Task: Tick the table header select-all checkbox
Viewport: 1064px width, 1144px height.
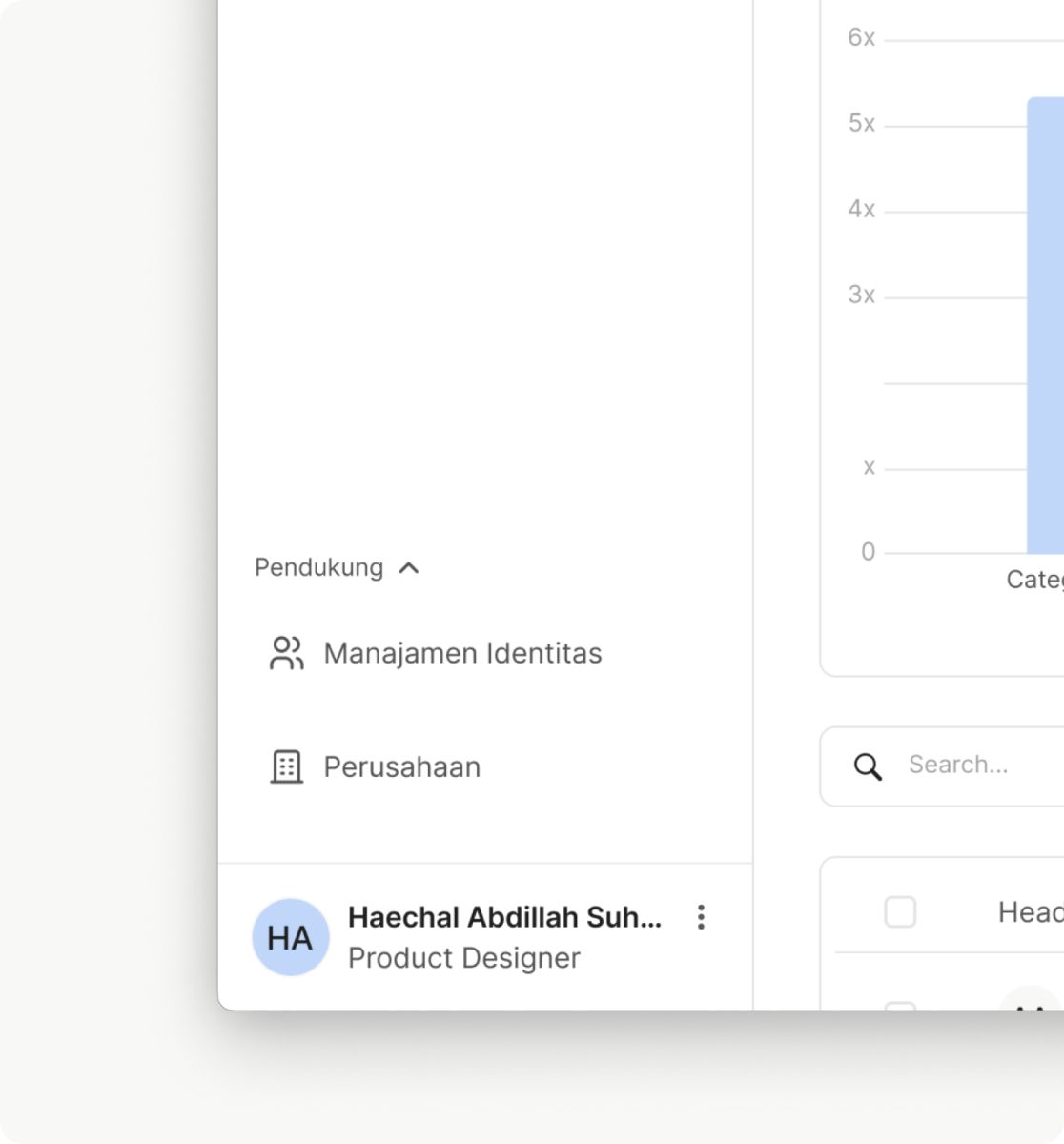Action: click(900, 912)
